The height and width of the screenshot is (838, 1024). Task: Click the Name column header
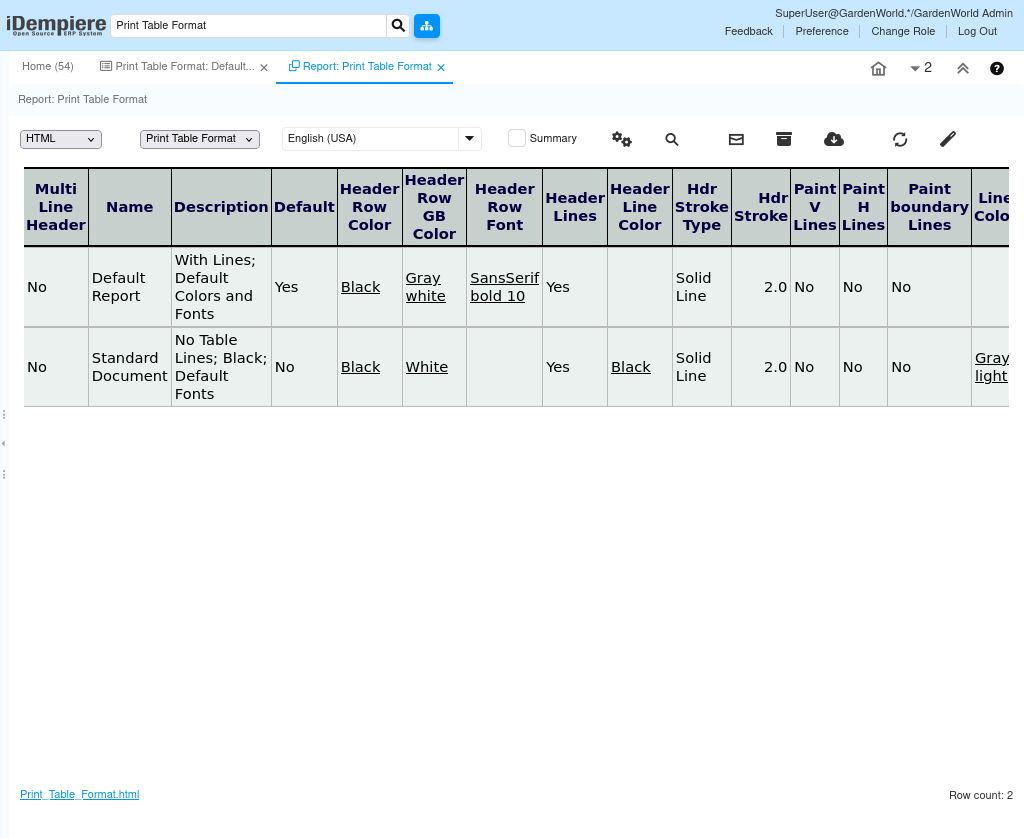point(130,207)
